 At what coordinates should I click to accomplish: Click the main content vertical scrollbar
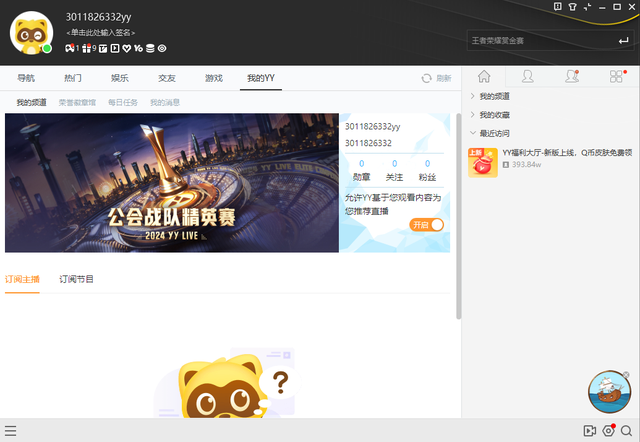458,216
